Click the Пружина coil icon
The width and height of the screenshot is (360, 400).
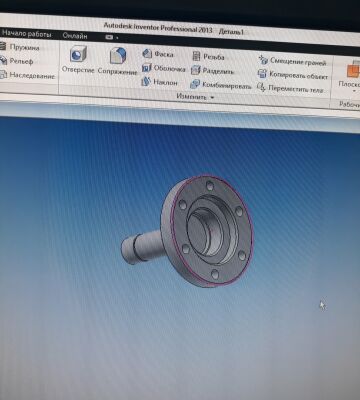coord(3,46)
